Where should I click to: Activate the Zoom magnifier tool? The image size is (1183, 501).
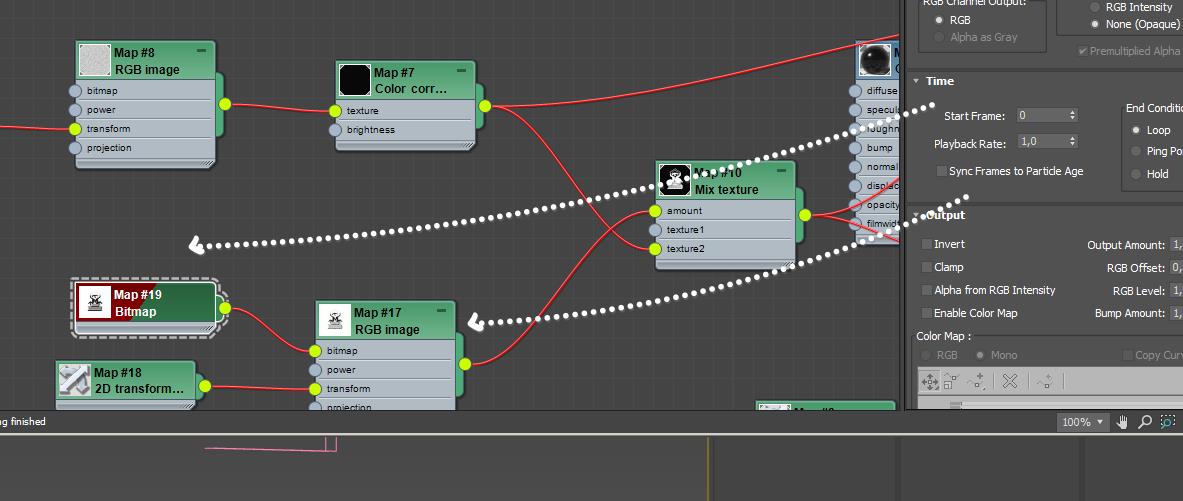pyautogui.click(x=1145, y=422)
